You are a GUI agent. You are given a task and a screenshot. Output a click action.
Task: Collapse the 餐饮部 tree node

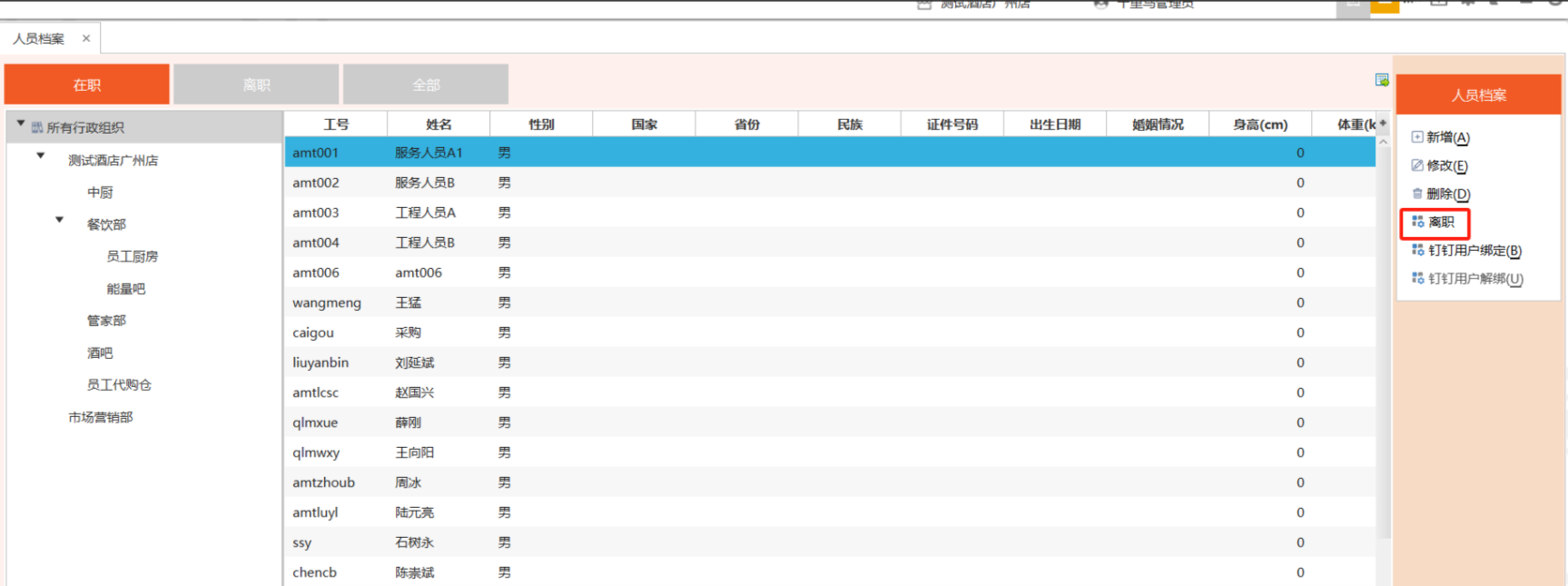[59, 220]
